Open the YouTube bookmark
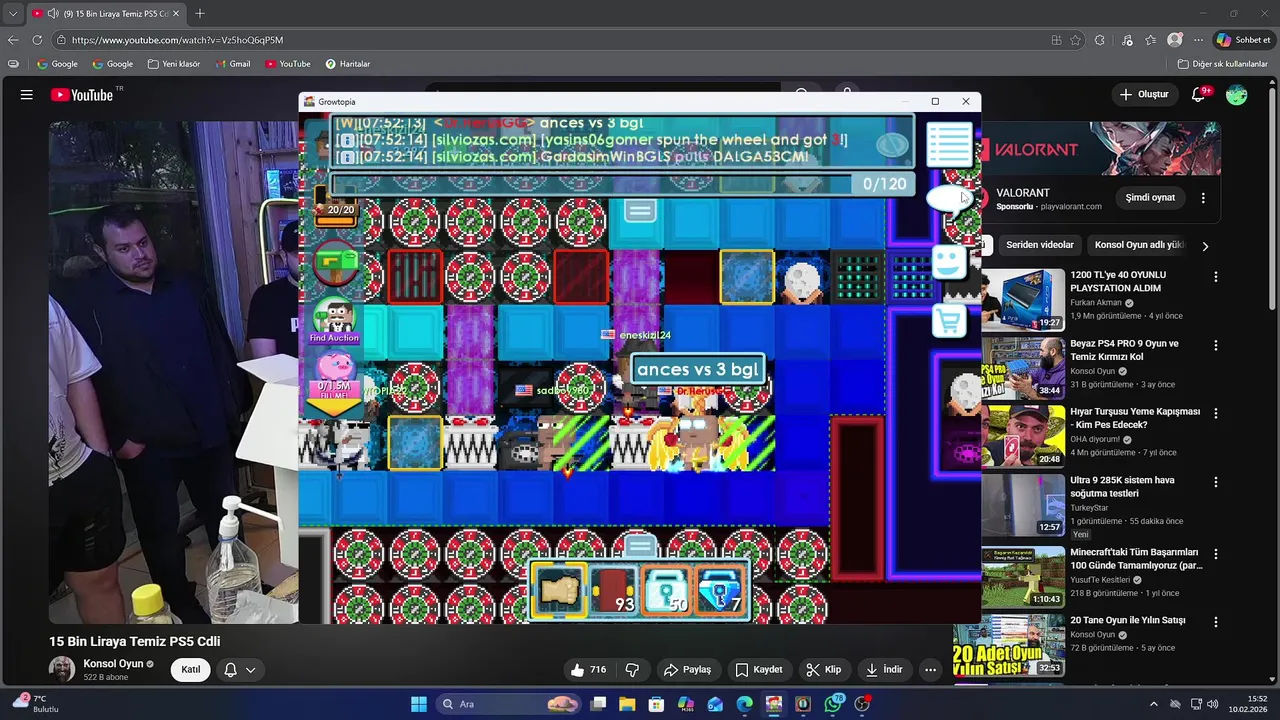This screenshot has height=720, width=1280. [288, 64]
